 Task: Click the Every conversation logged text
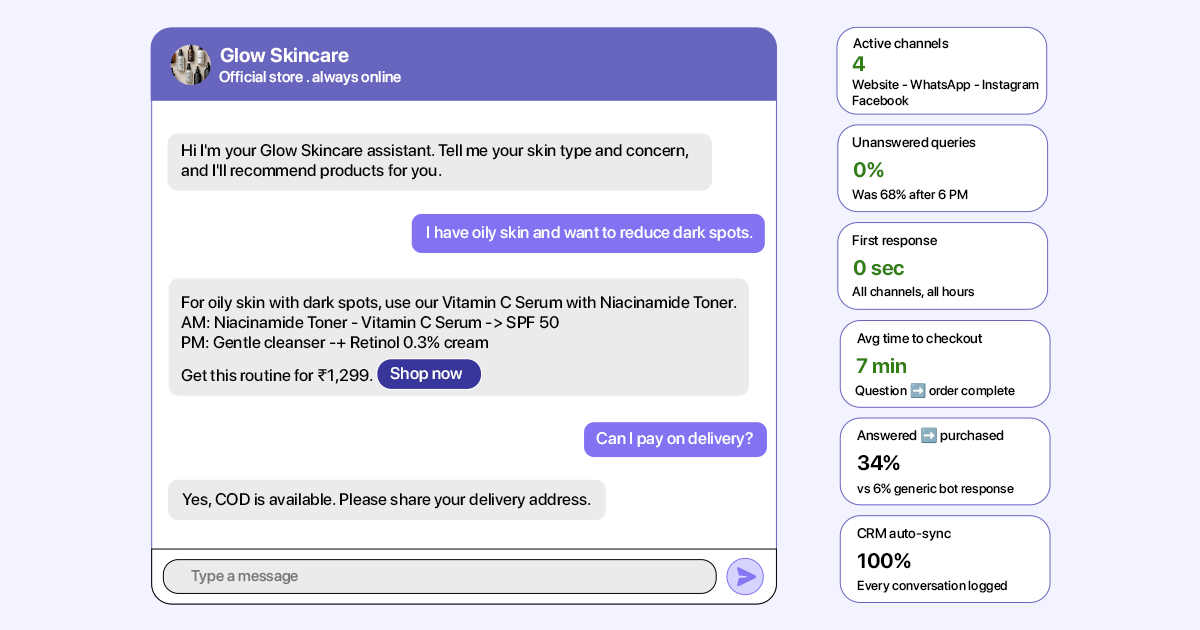[932, 586]
